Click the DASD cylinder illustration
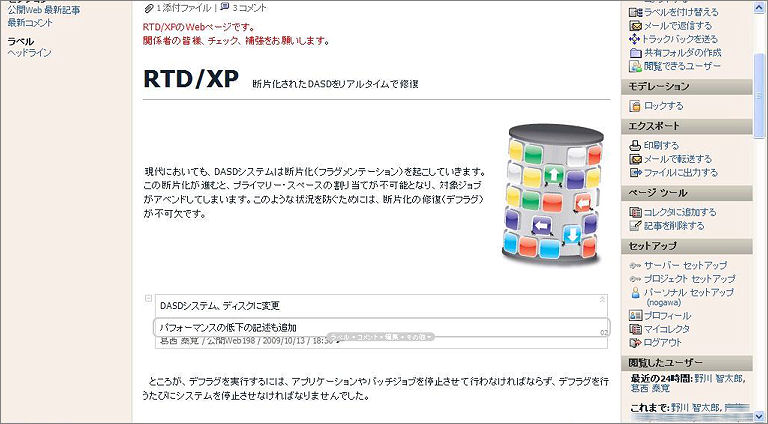This screenshot has height=424, width=768. pyautogui.click(x=552, y=194)
